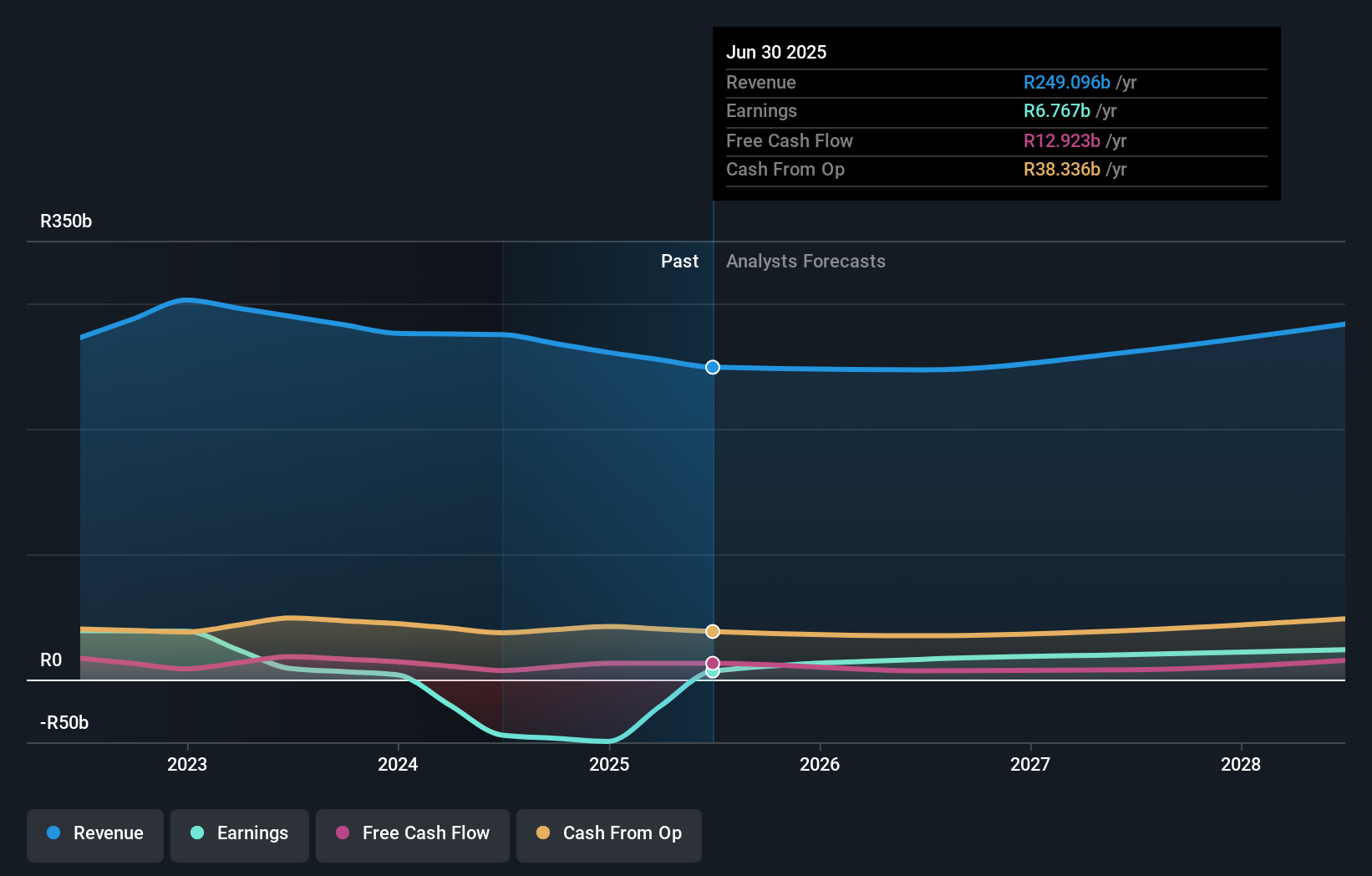Open details for the 2026 year label

tap(821, 764)
